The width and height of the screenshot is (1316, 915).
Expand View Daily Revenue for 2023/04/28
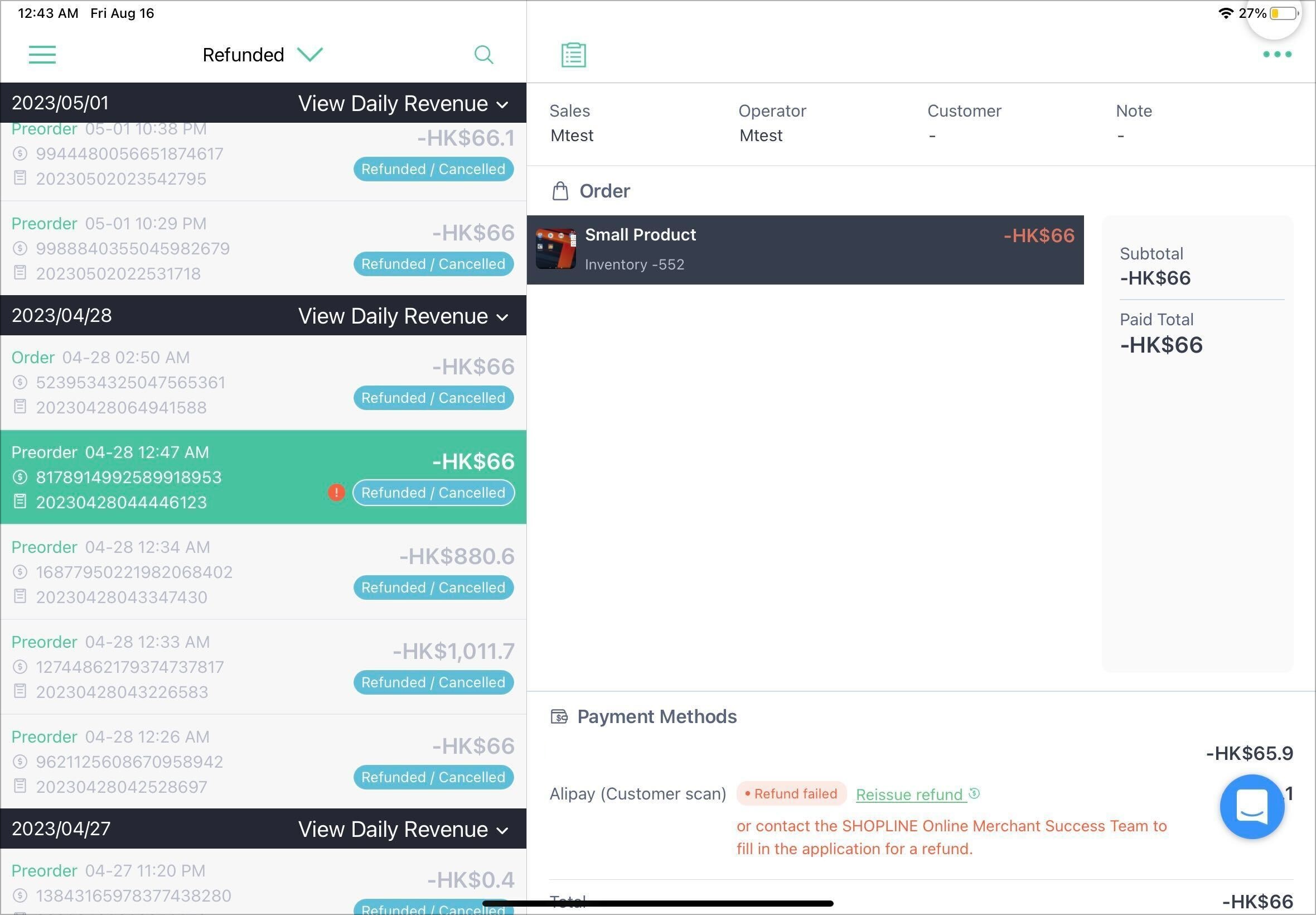[403, 316]
